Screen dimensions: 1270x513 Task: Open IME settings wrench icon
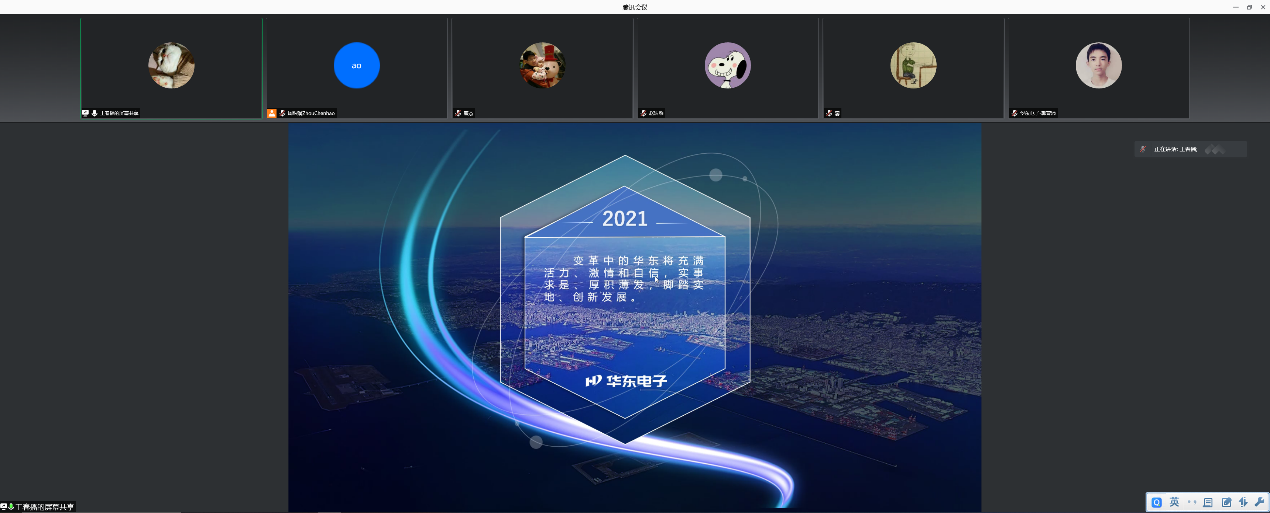pos(1259,502)
